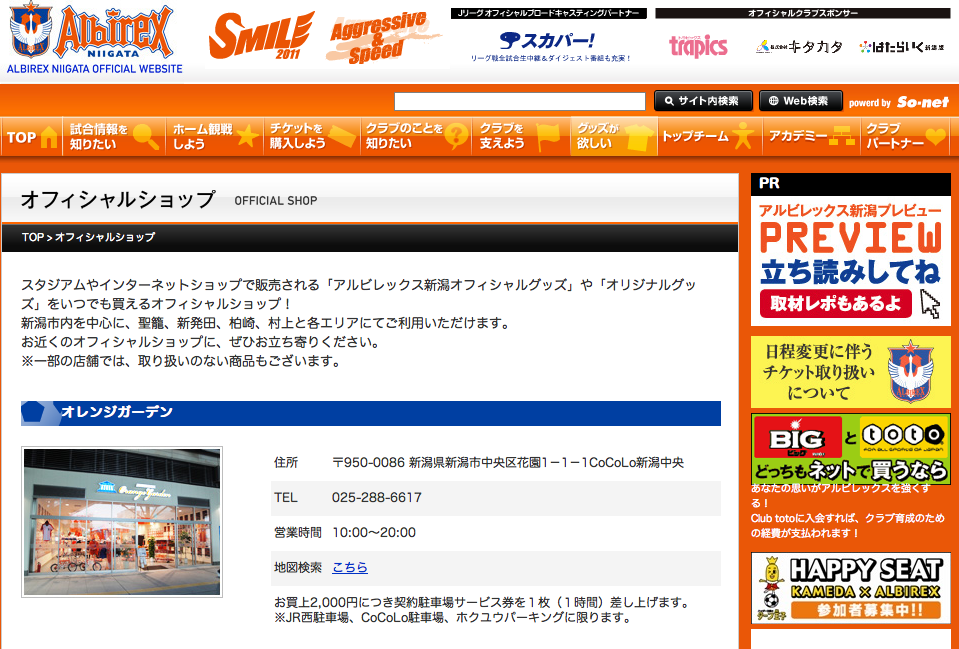Click the サイト内検索 search button

703,101
